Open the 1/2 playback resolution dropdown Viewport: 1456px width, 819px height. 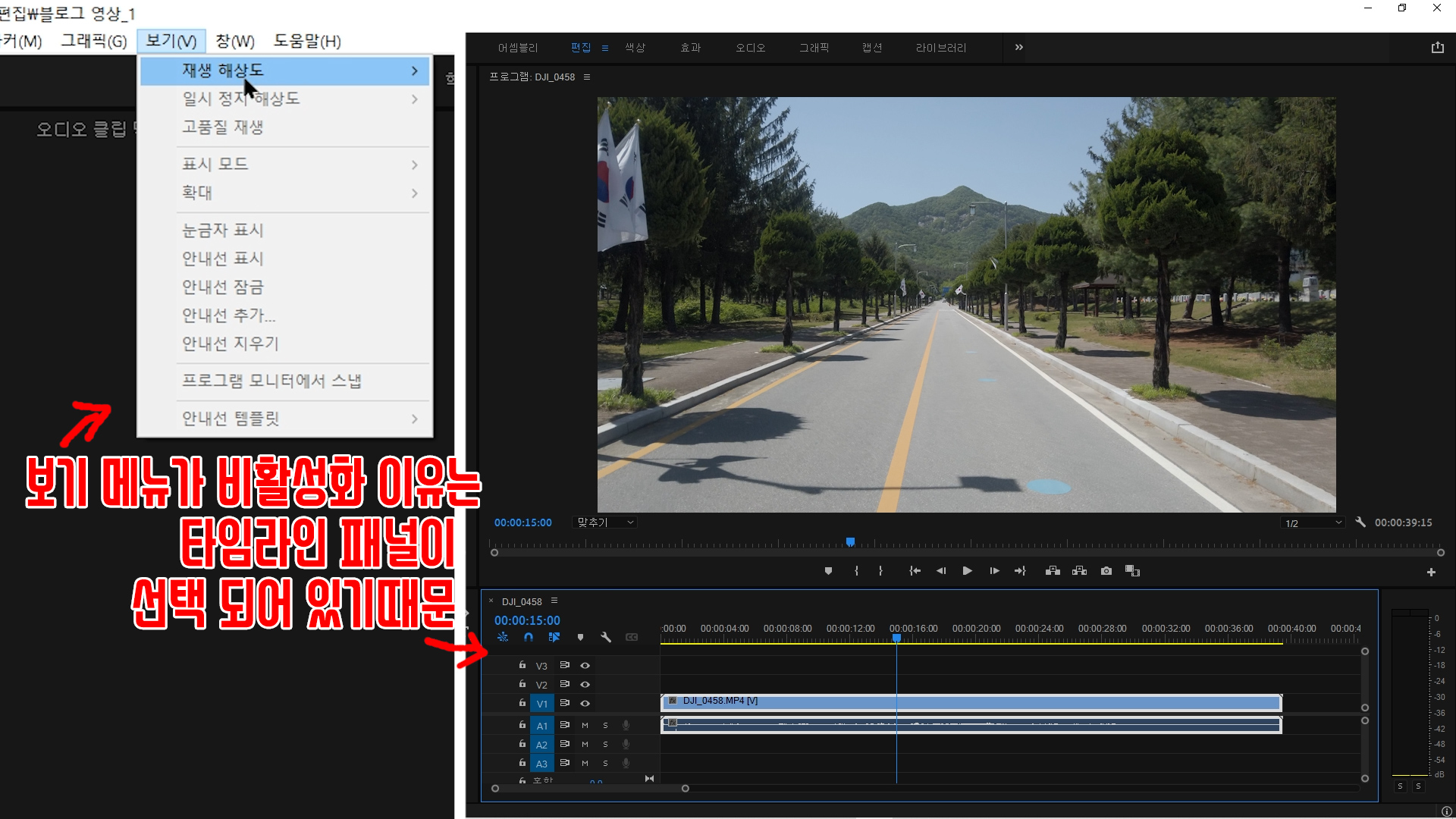(x=1313, y=523)
